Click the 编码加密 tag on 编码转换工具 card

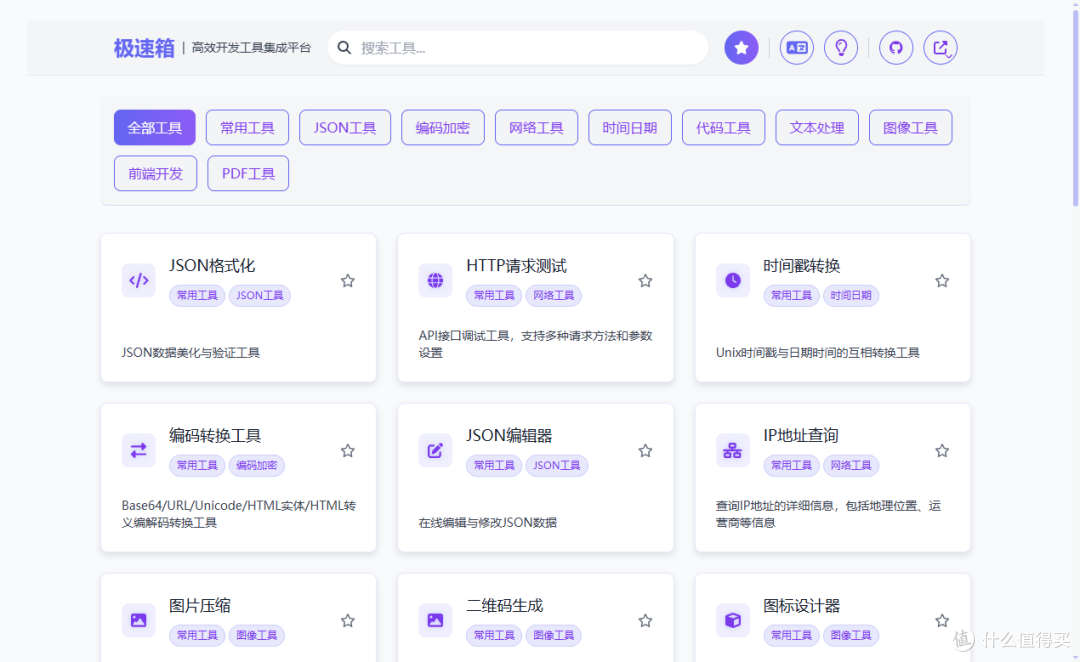click(x=257, y=466)
